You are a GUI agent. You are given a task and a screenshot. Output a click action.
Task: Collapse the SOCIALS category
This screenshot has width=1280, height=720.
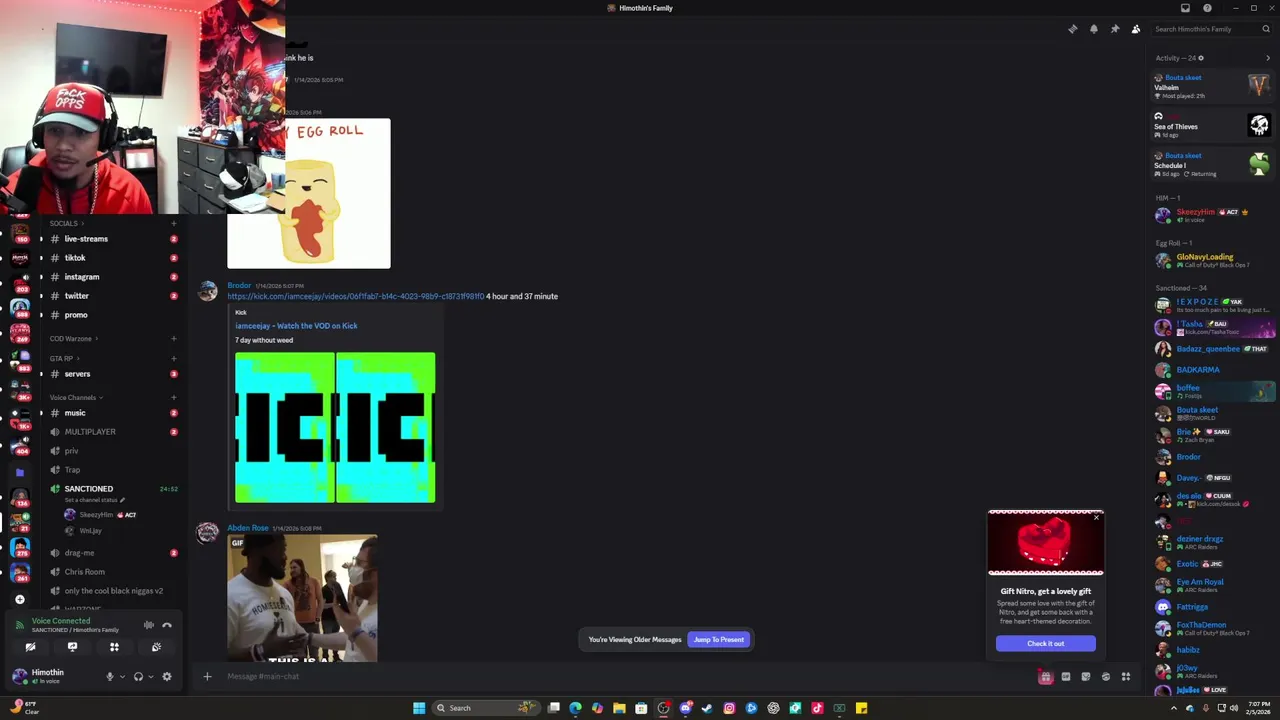tap(66, 223)
